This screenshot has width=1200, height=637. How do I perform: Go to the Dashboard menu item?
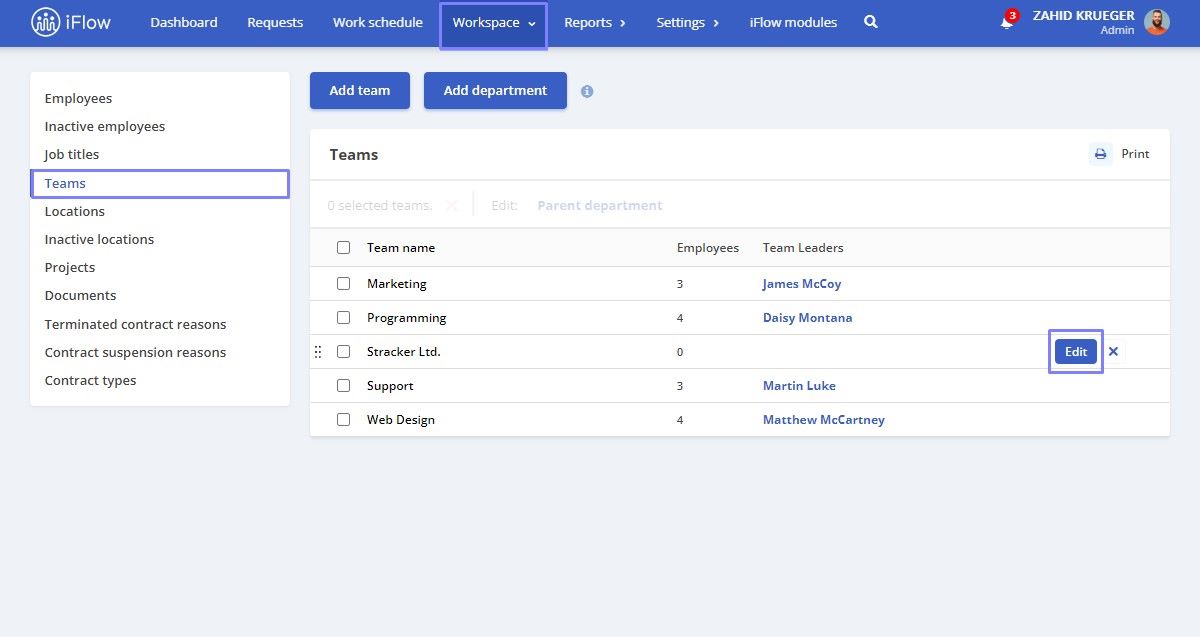click(x=184, y=22)
